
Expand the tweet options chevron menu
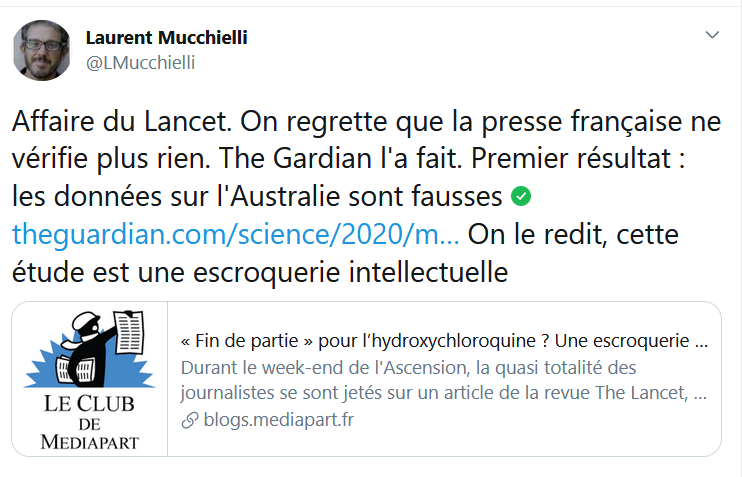coord(712,35)
